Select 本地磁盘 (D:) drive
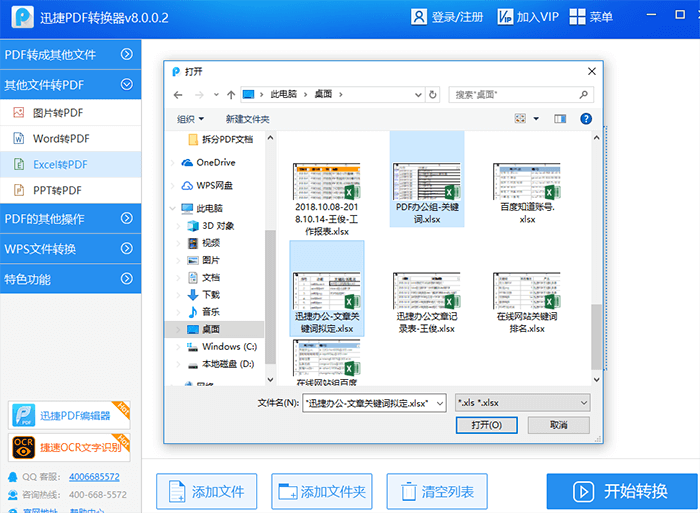The image size is (700, 513). coord(221,364)
